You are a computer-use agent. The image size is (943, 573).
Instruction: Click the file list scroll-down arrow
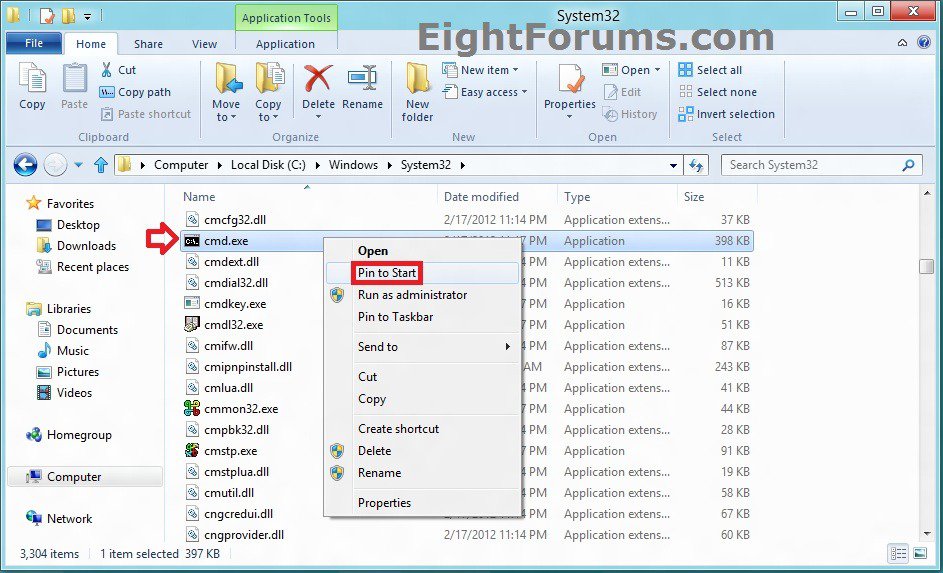tap(927, 533)
